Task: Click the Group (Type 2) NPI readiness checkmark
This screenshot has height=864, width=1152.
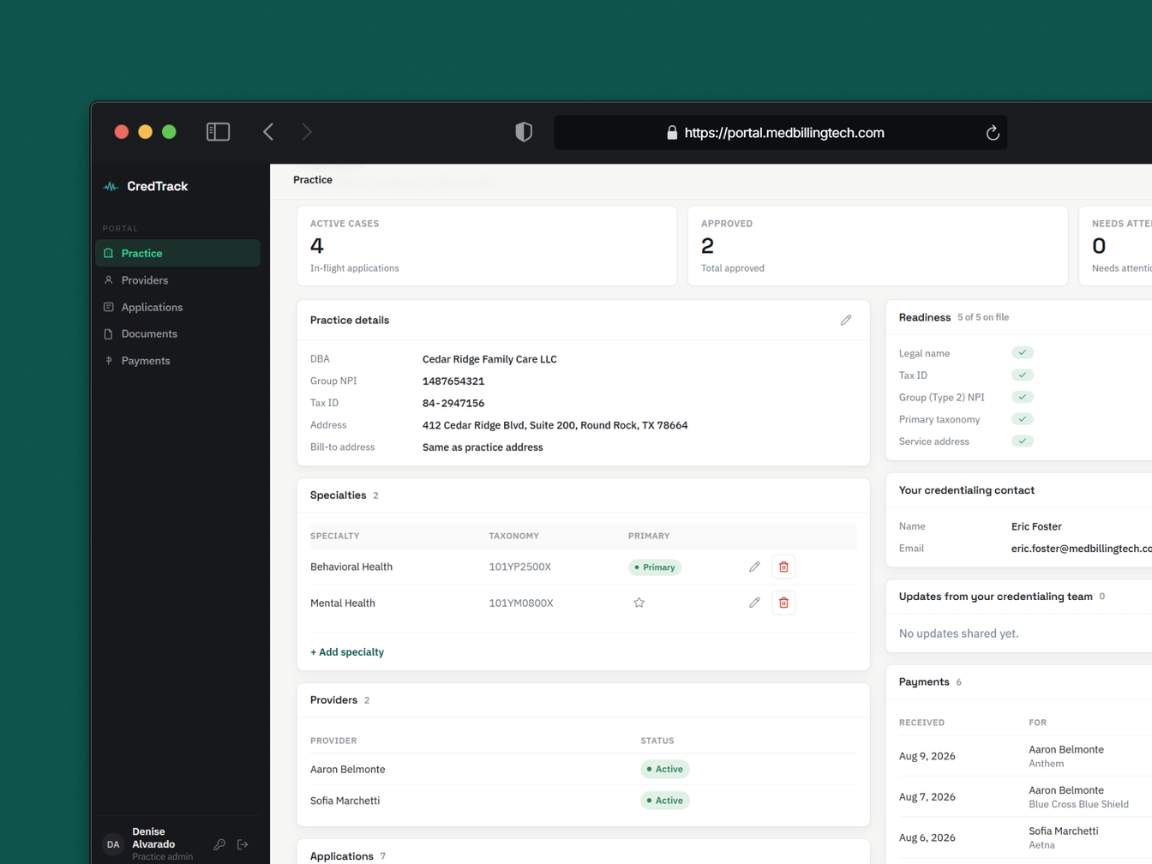Action: point(1022,397)
